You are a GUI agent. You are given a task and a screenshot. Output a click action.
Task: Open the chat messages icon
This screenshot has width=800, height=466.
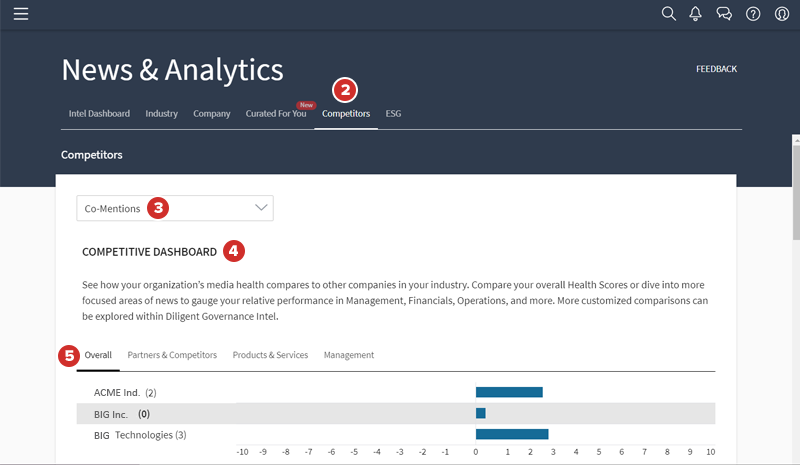(724, 14)
